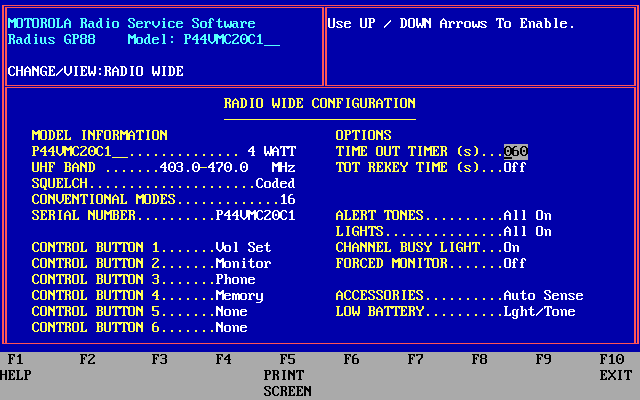
Task: Click the CONVENTIONAL MODES 16 value
Action: click(287, 200)
